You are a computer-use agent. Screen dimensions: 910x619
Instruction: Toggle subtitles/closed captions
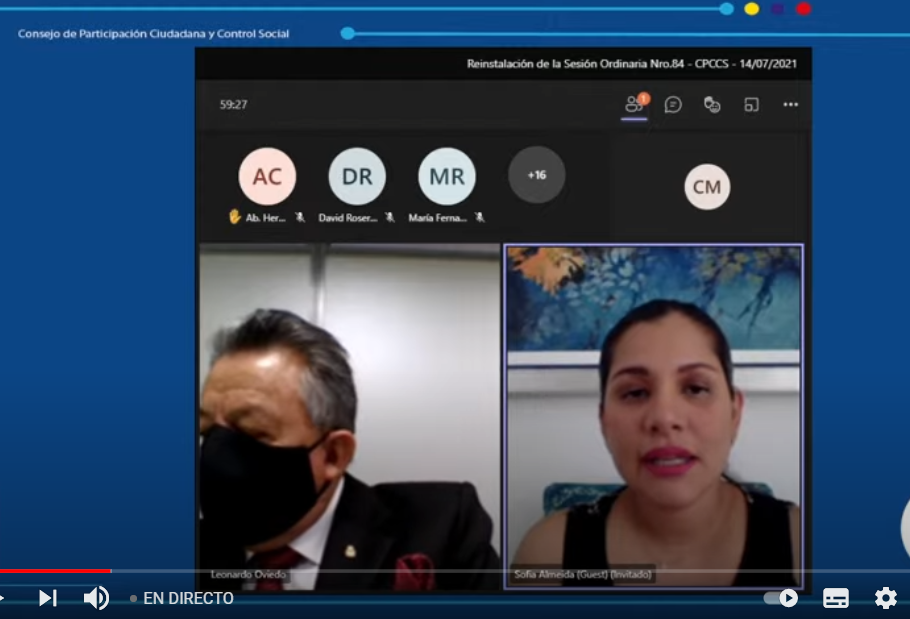[x=836, y=598]
